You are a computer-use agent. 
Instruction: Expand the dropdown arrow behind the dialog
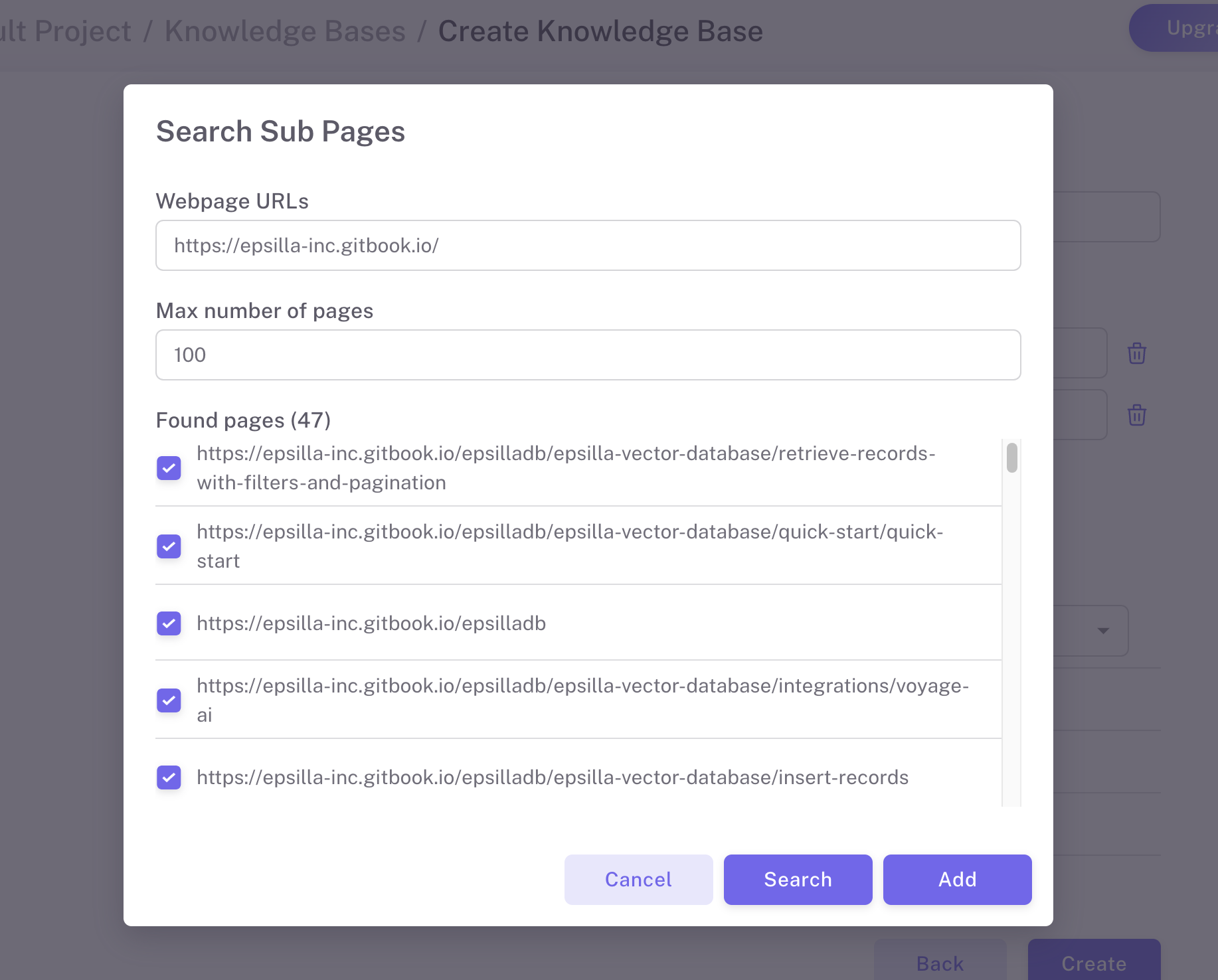coord(1103,631)
